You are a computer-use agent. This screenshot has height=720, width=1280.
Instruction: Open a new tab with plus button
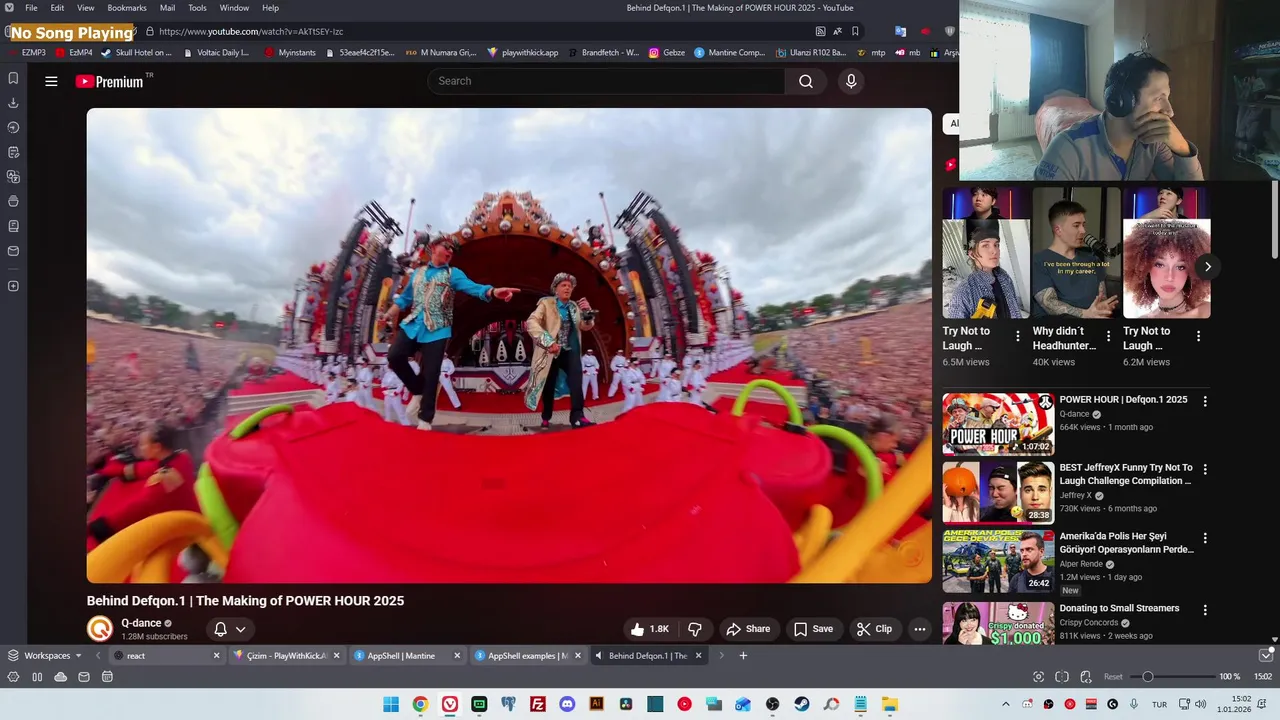tap(743, 656)
